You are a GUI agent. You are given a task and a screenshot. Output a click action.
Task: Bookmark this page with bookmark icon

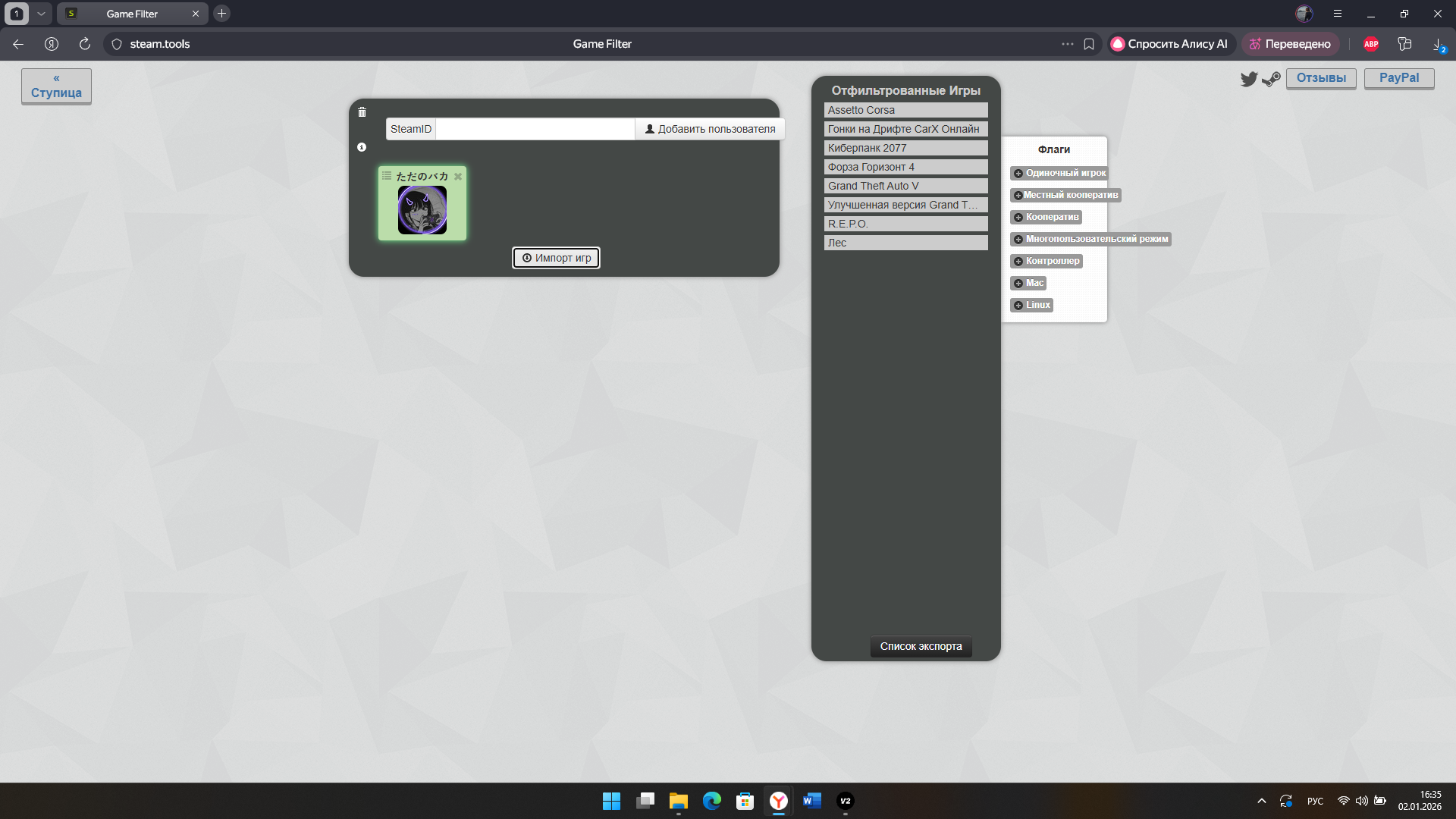tap(1089, 44)
